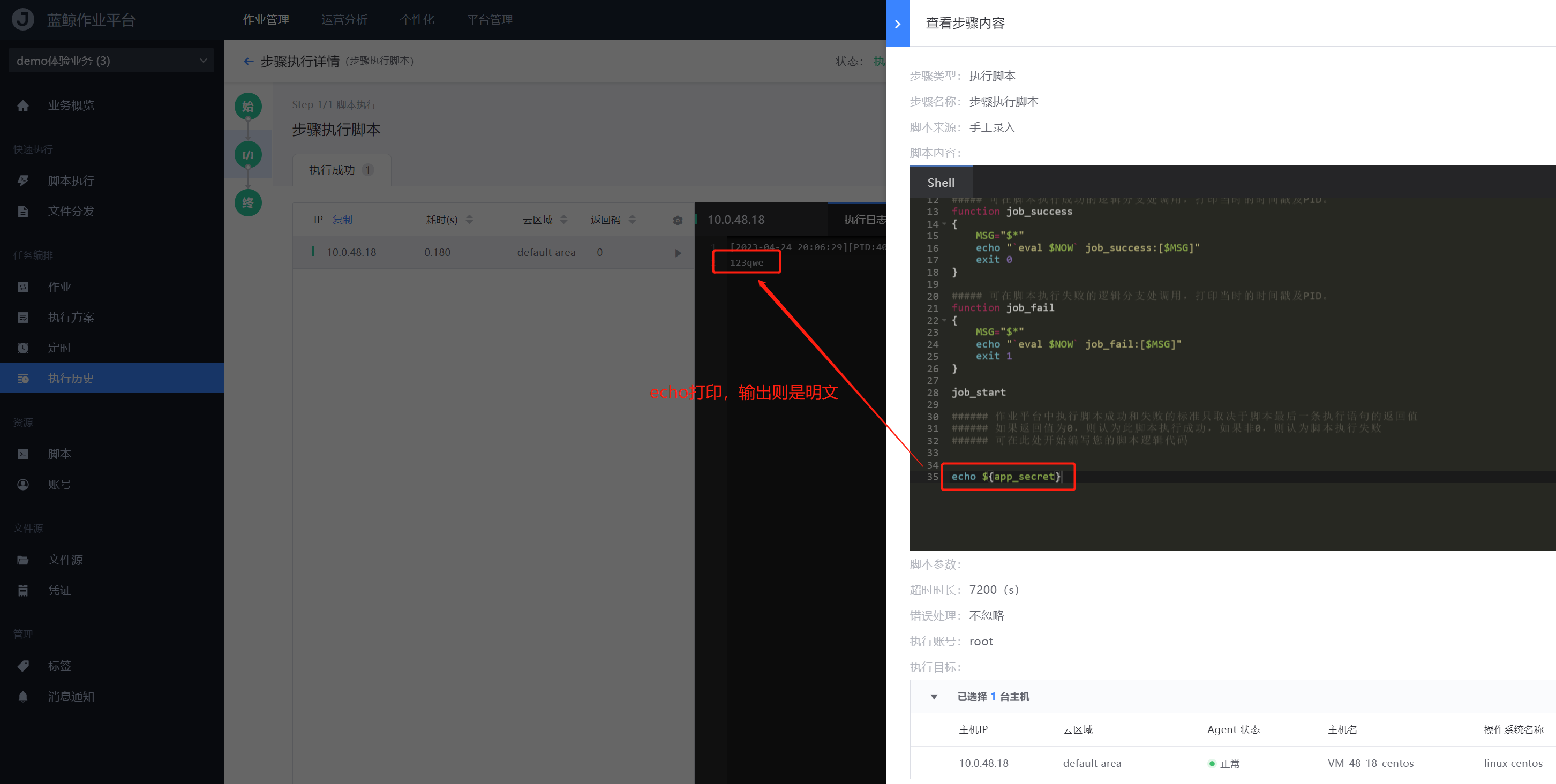The image size is (1556, 784).
Task: Click the 消息通知 bell icon
Action: pos(23,696)
